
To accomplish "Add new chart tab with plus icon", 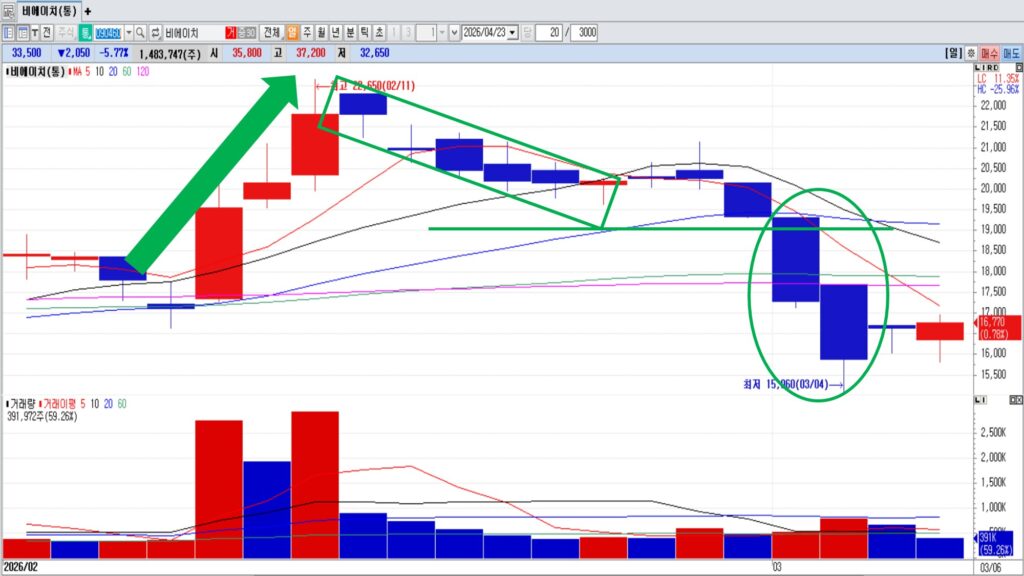I will click(88, 10).
